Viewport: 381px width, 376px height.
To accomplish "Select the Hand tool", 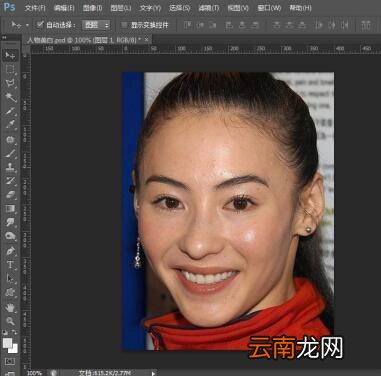I will [10, 307].
